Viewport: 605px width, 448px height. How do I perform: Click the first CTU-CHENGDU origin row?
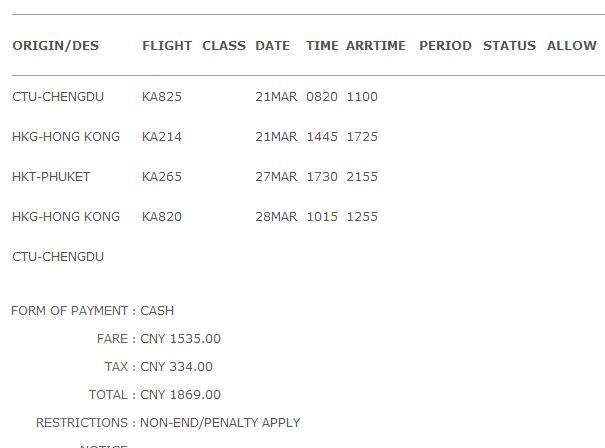[x=58, y=97]
